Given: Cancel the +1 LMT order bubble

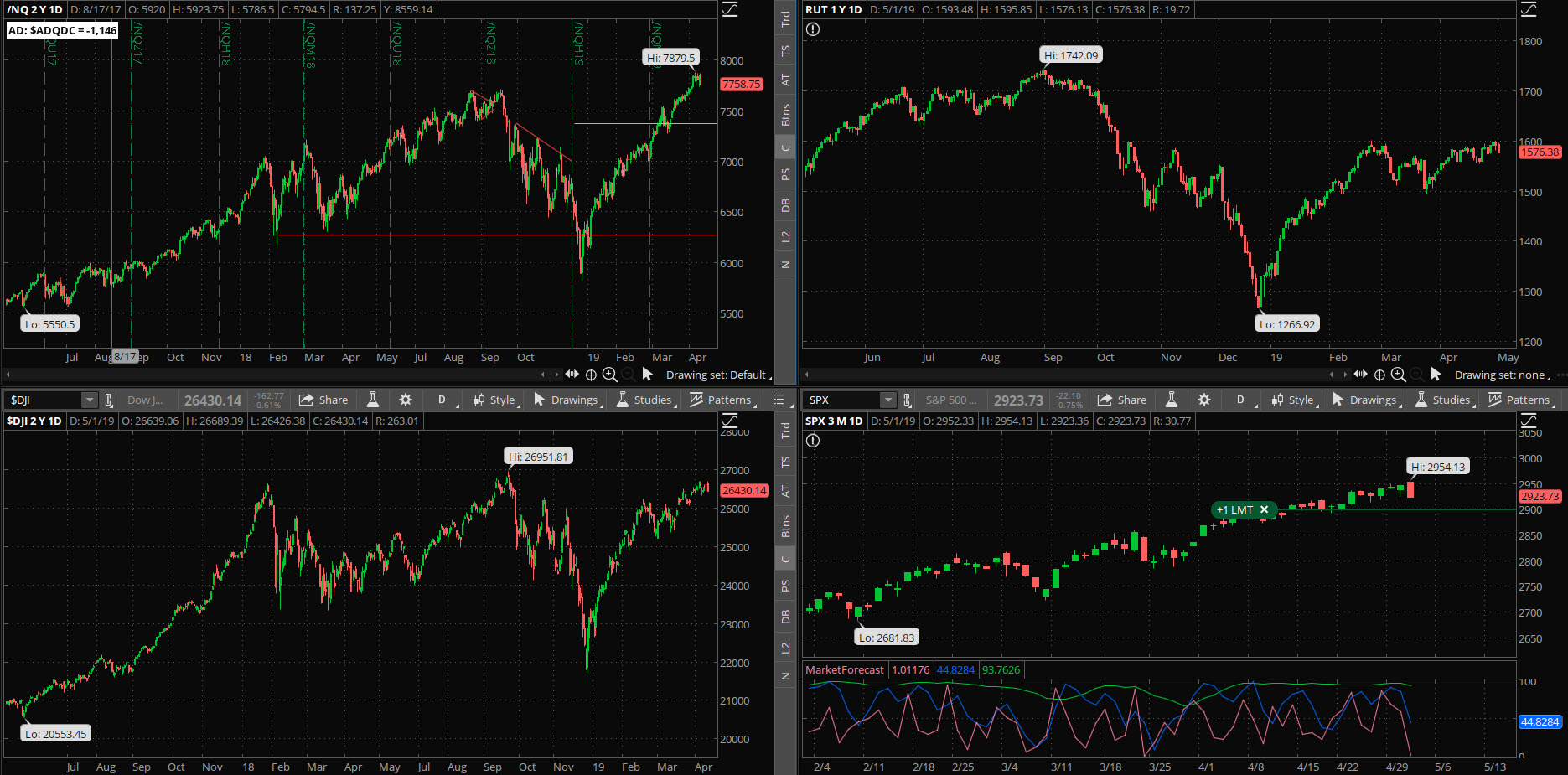Looking at the screenshot, I should pos(1264,509).
